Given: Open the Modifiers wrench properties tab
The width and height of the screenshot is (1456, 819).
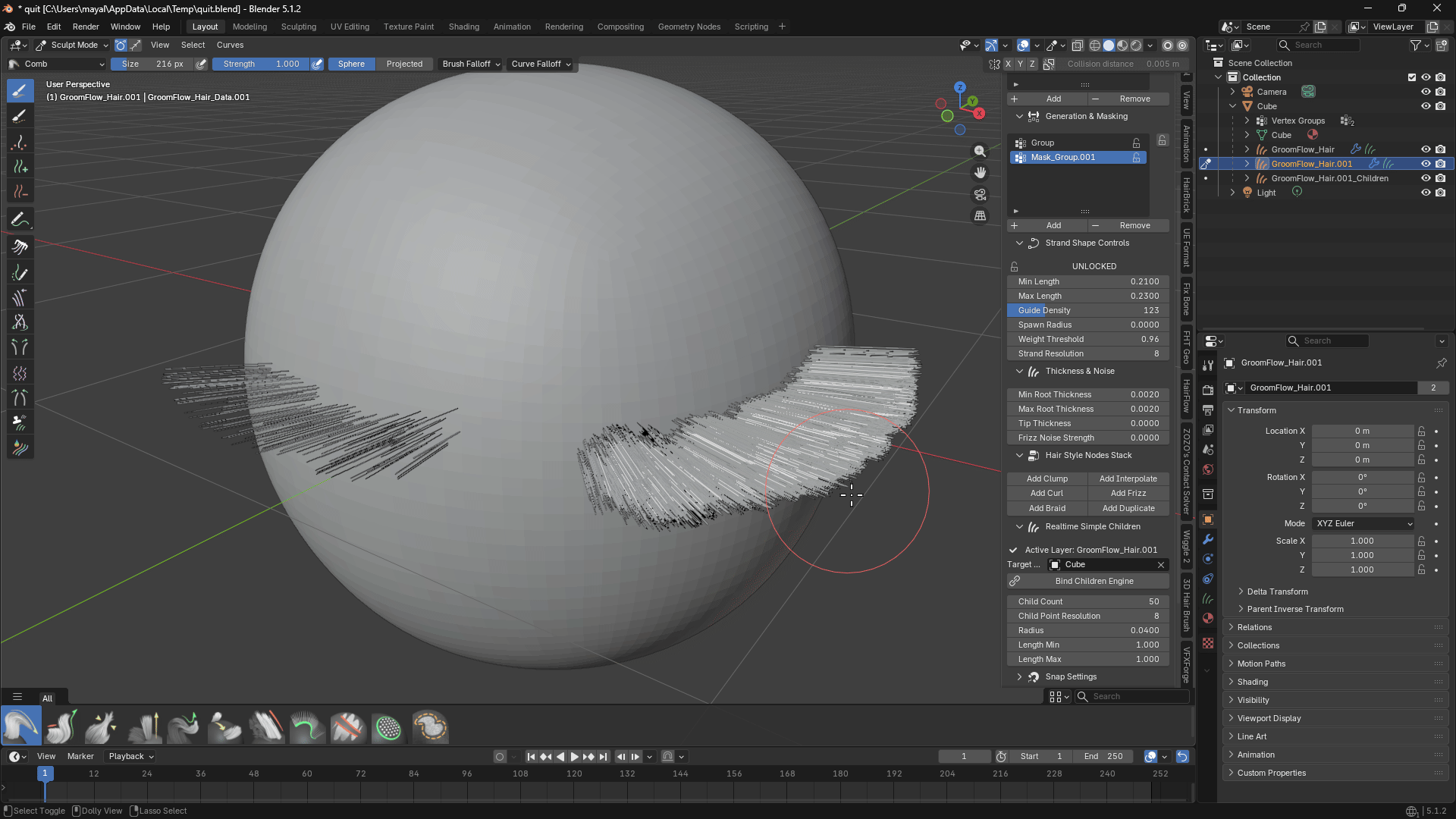Looking at the screenshot, I should pyautogui.click(x=1208, y=539).
